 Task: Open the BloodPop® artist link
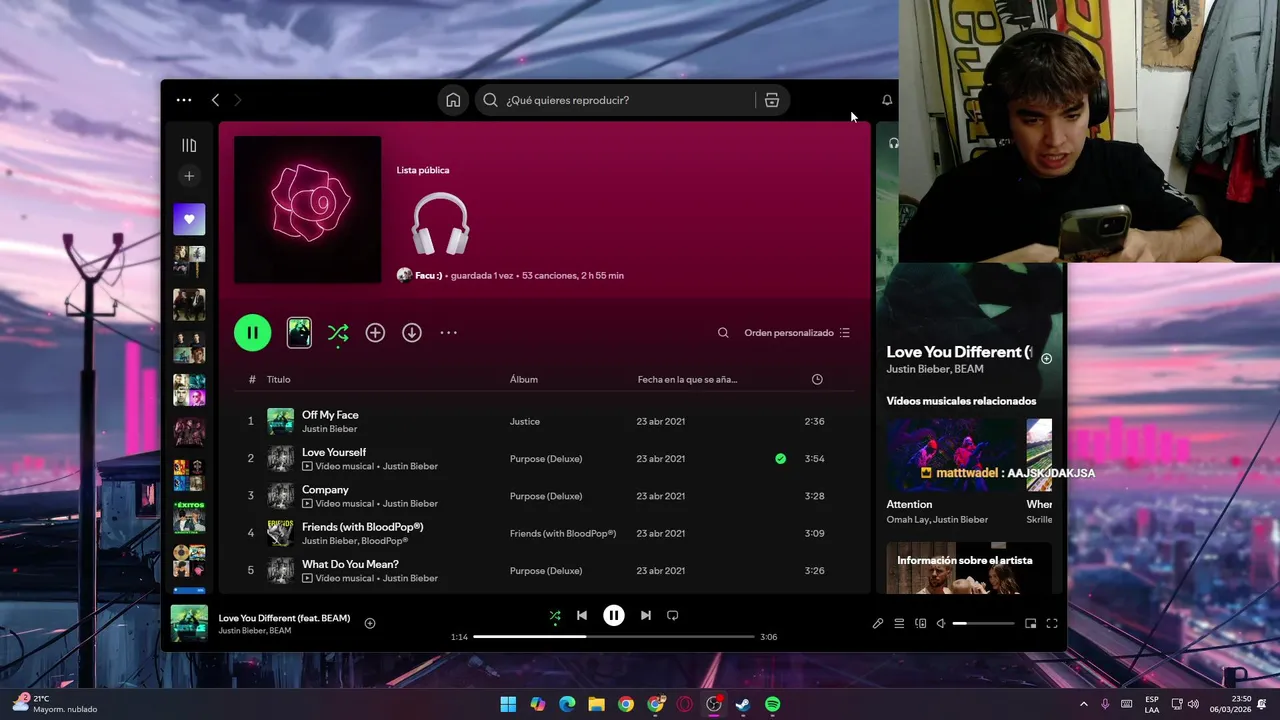(x=384, y=541)
